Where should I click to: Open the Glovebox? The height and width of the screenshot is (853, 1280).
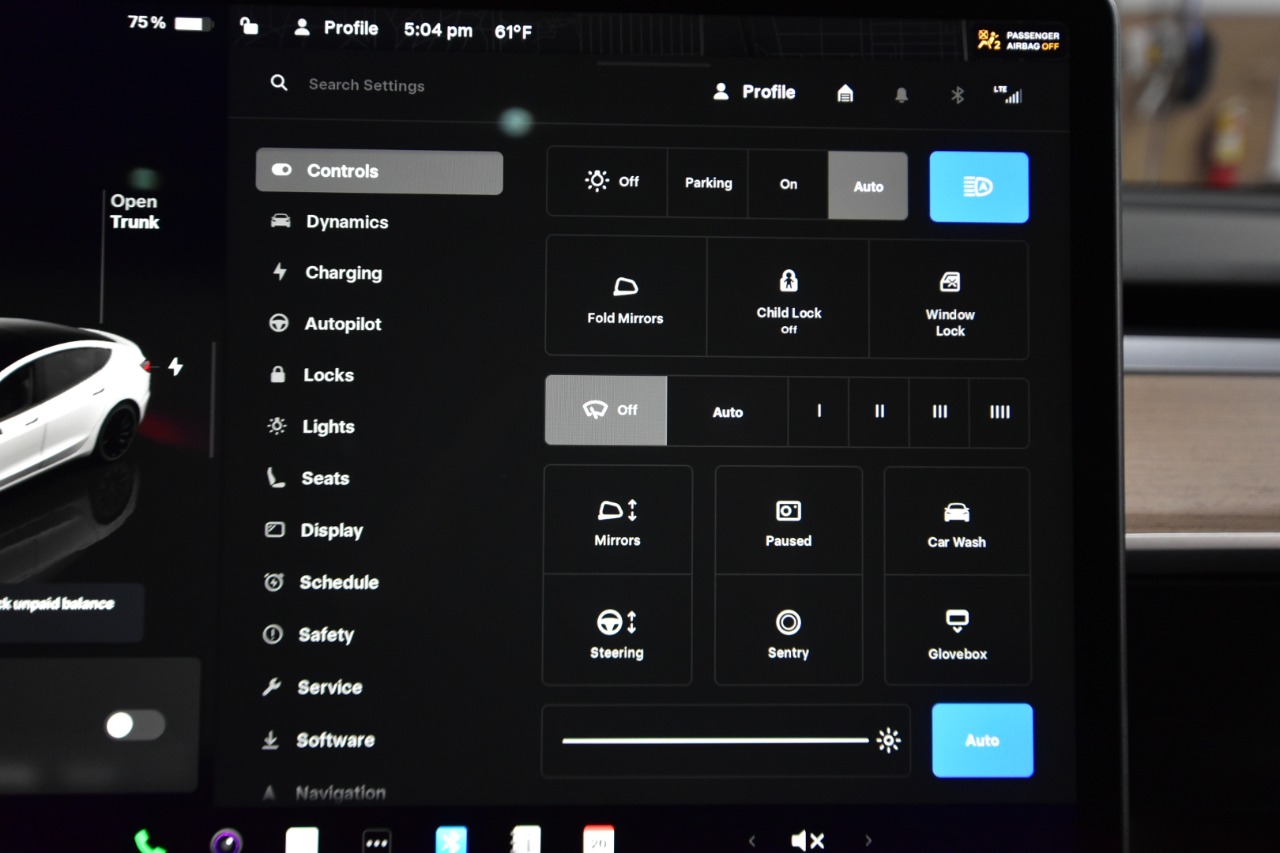point(957,632)
